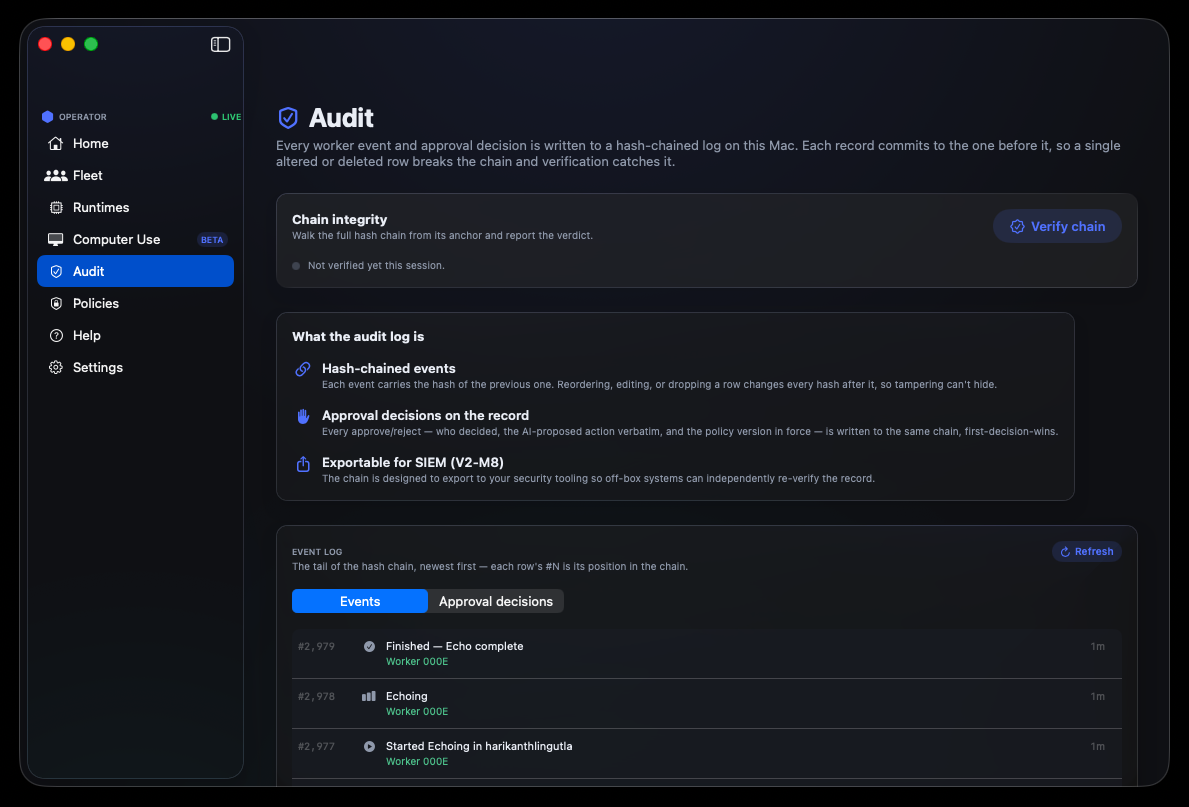Select event row #2,979
Viewport: 1189px width, 807px height.
click(707, 654)
